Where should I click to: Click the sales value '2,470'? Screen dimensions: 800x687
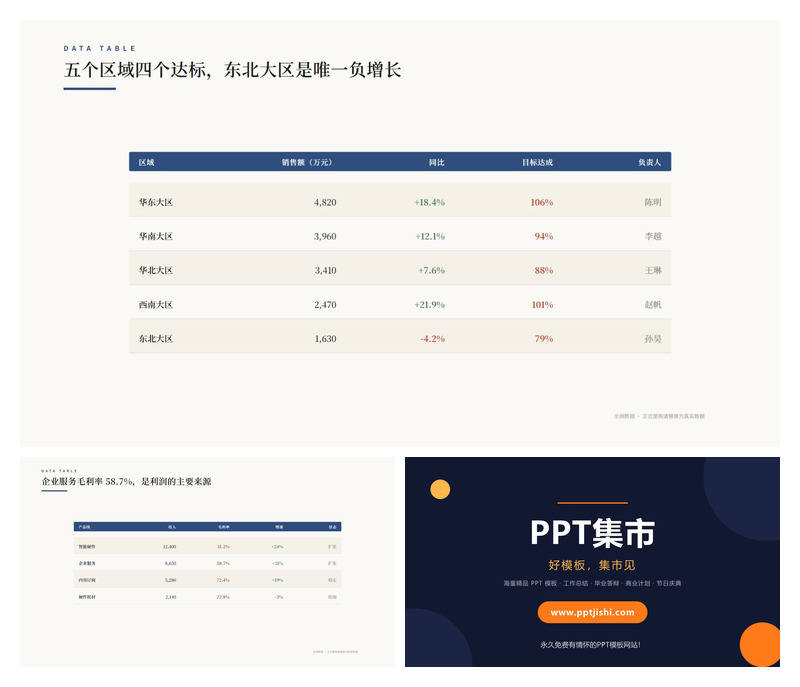click(x=325, y=304)
